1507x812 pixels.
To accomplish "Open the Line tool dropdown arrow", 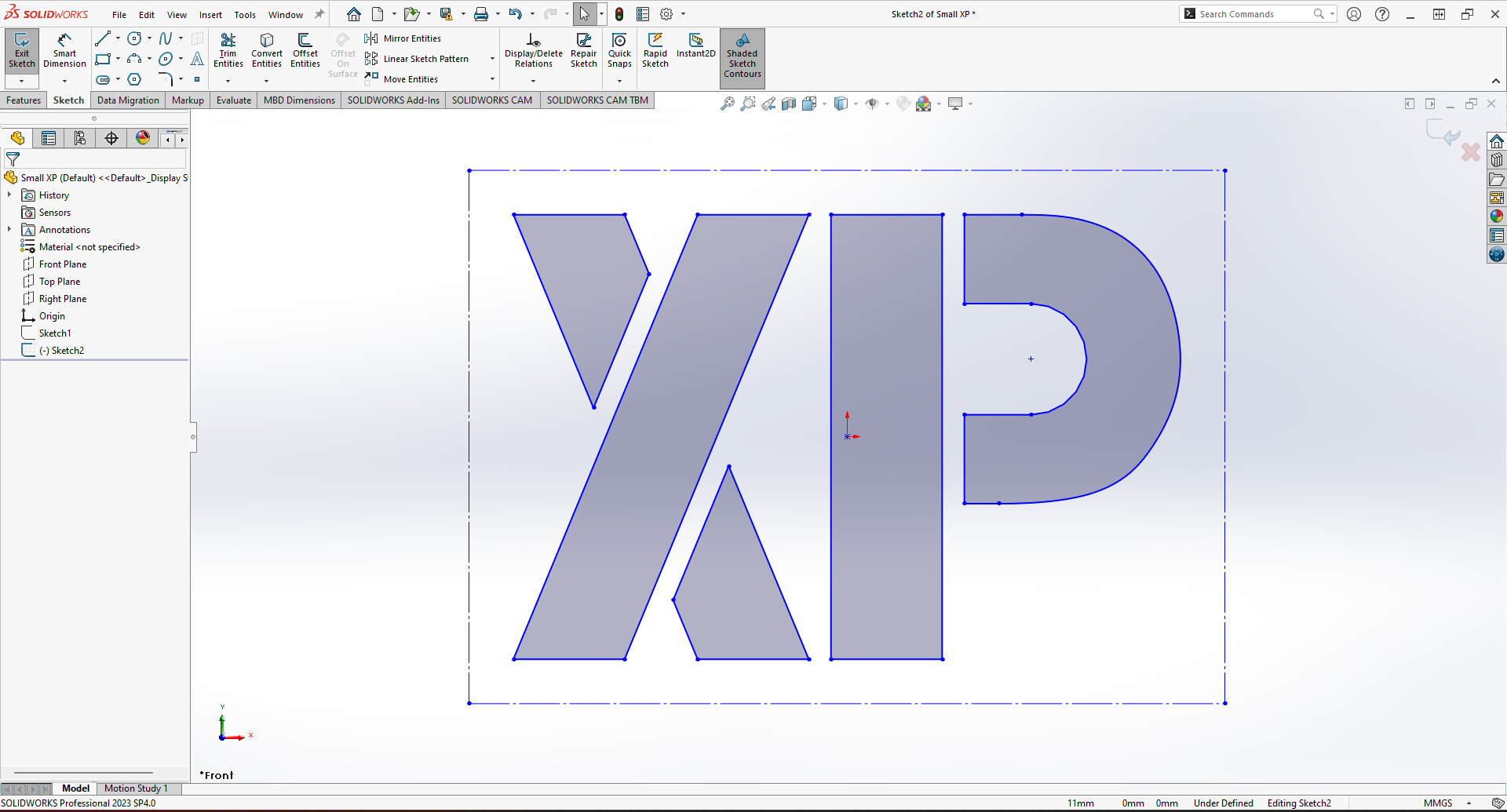I will tap(118, 38).
